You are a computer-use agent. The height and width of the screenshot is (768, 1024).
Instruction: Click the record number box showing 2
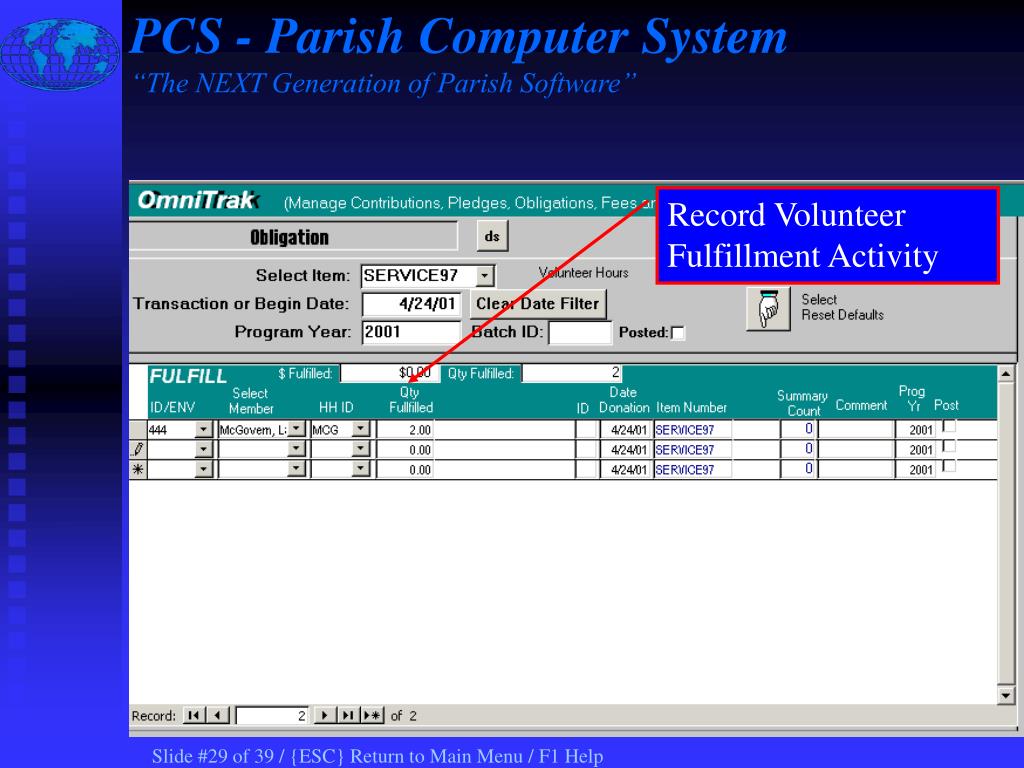[x=272, y=716]
